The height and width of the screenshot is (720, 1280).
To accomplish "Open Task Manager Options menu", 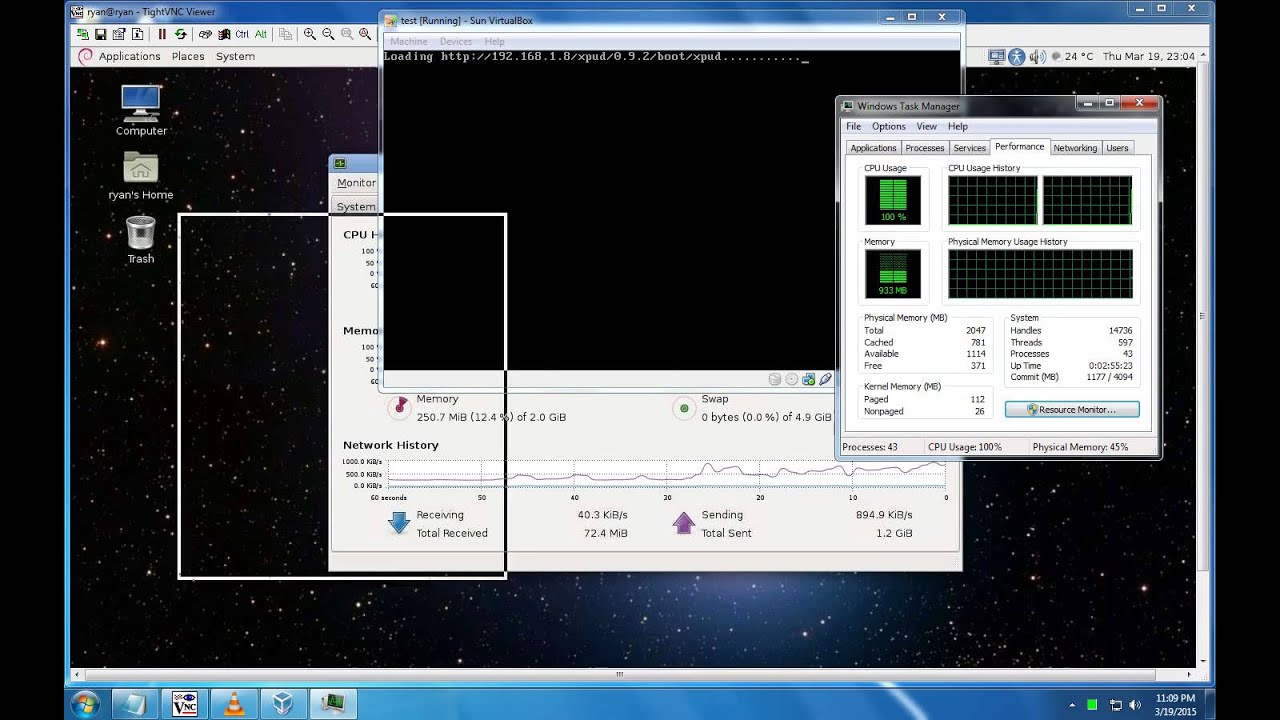I will (x=888, y=126).
